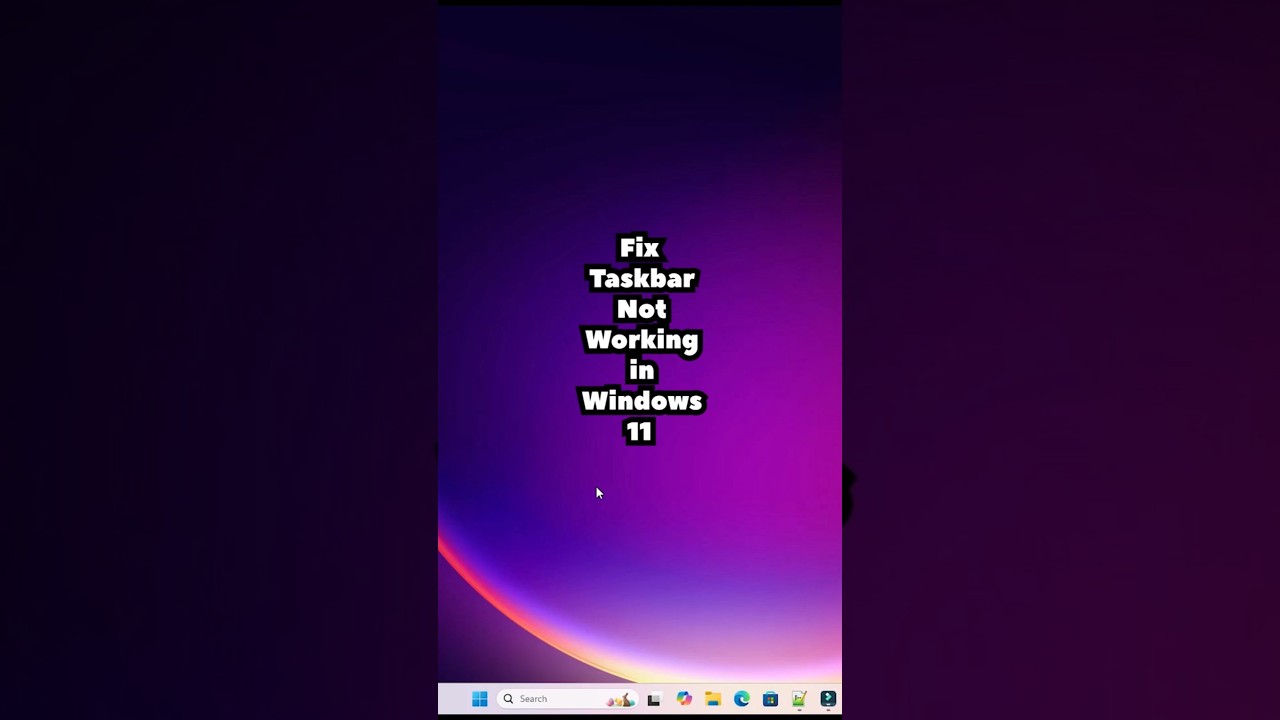
Task: Click the taskbar Search box
Action: (x=568, y=699)
